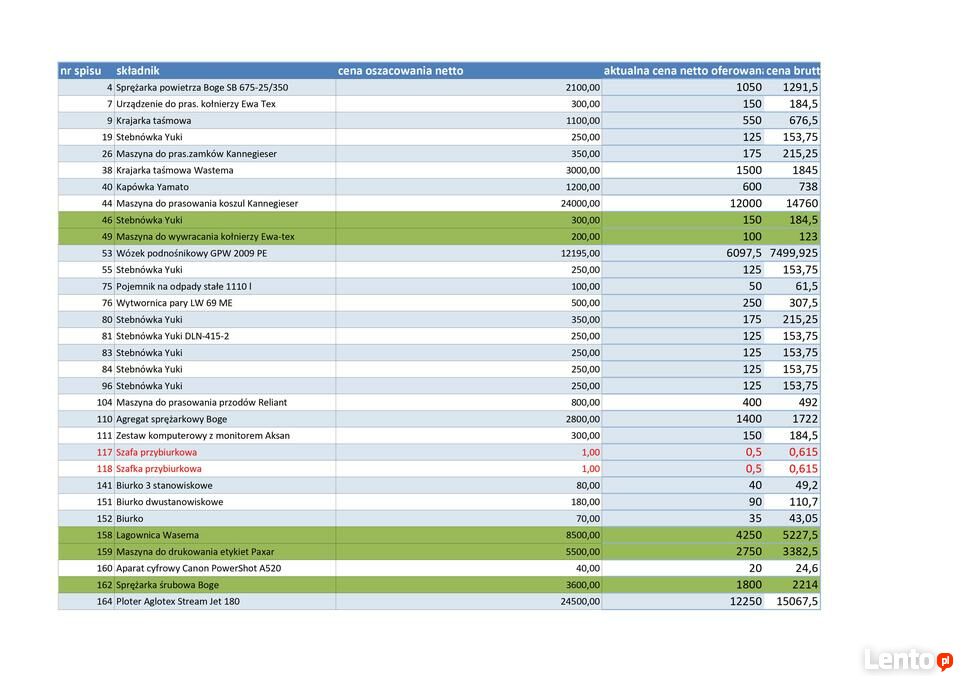Select gross price 1291,5
The height and width of the screenshot is (680, 962).
coord(800,87)
